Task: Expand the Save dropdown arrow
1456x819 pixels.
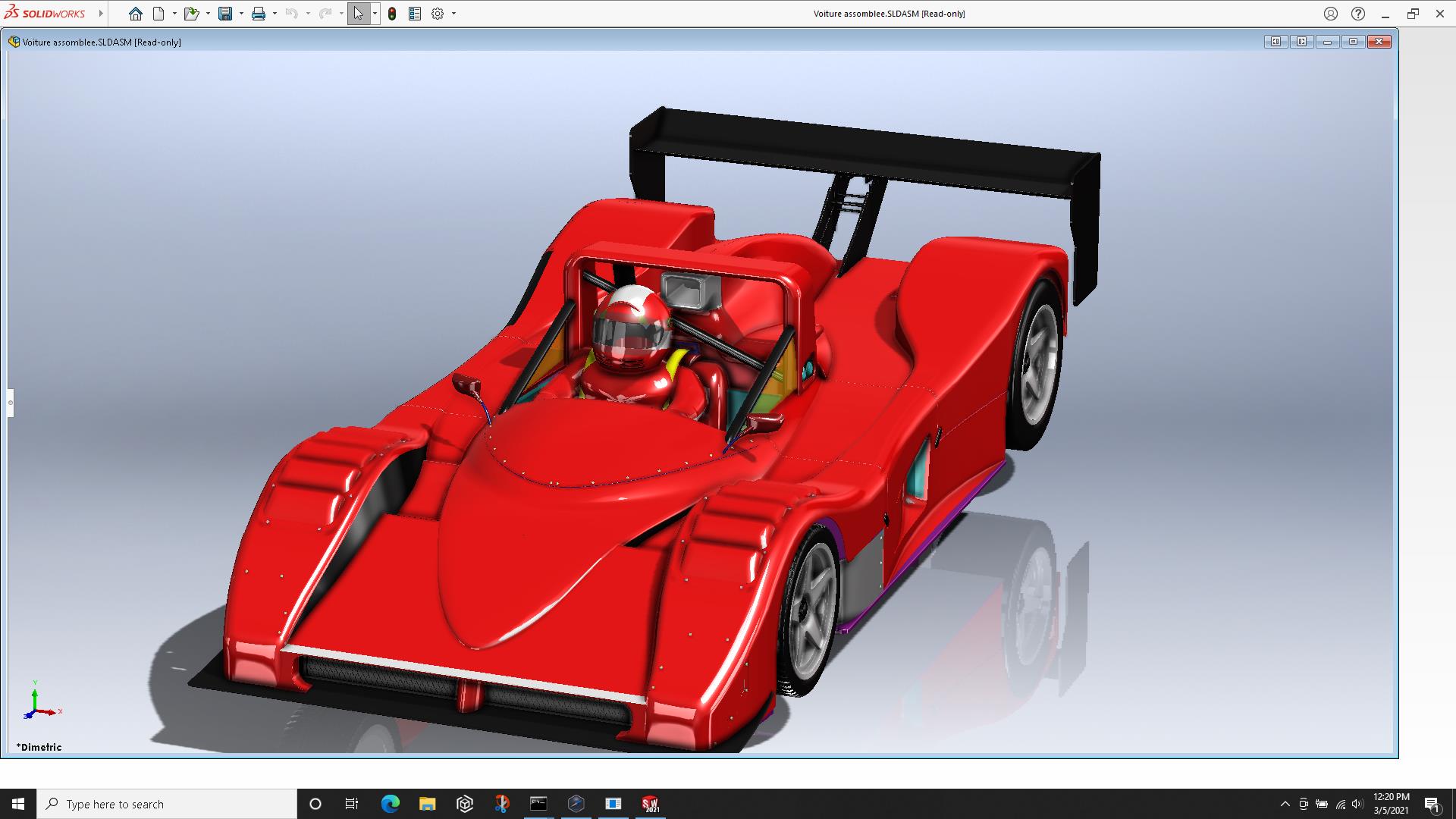Action: pos(241,14)
